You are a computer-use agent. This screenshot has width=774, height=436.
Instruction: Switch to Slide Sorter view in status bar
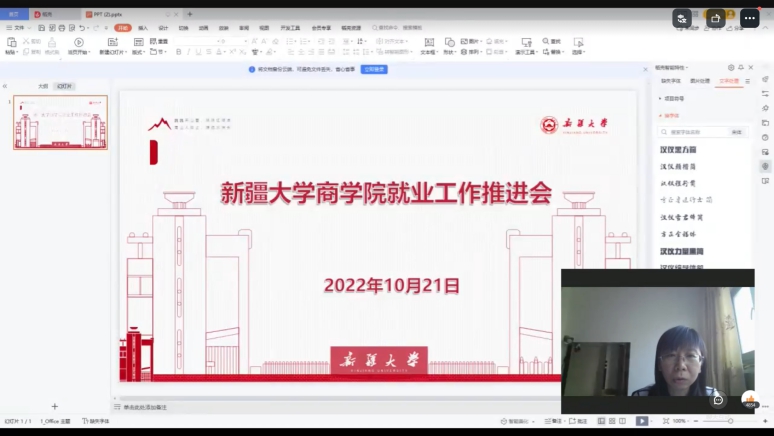[612, 421]
